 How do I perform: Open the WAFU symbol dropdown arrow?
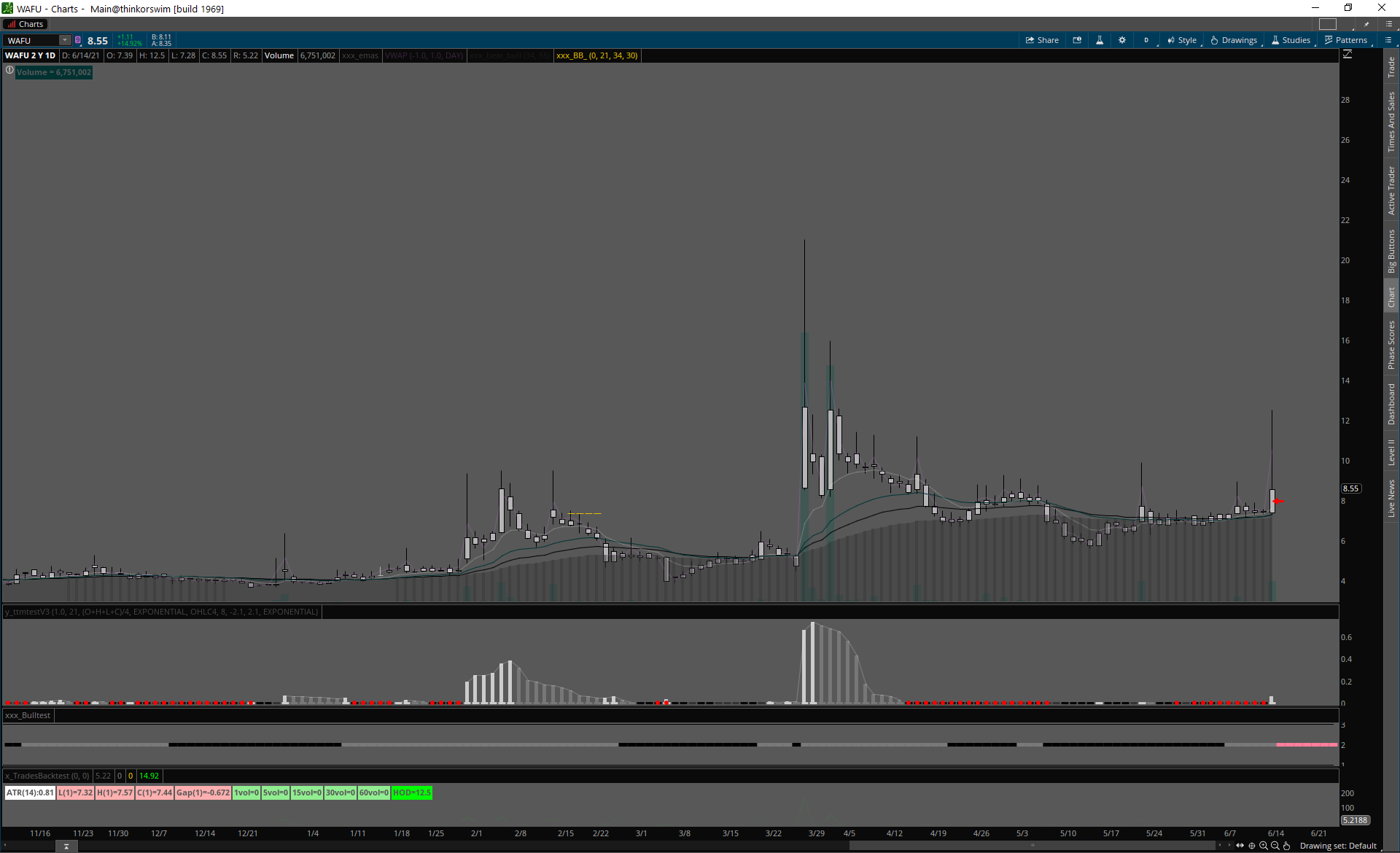65,40
